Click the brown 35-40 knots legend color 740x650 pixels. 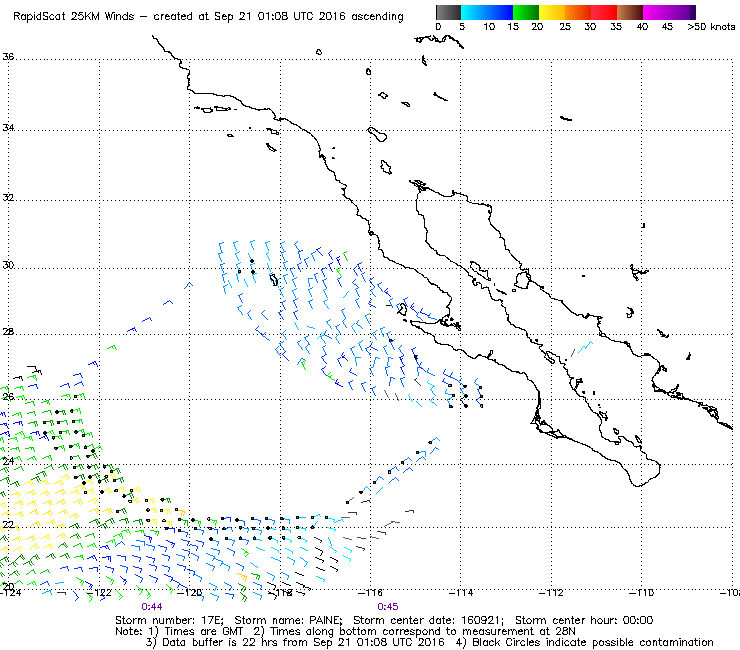[630, 12]
